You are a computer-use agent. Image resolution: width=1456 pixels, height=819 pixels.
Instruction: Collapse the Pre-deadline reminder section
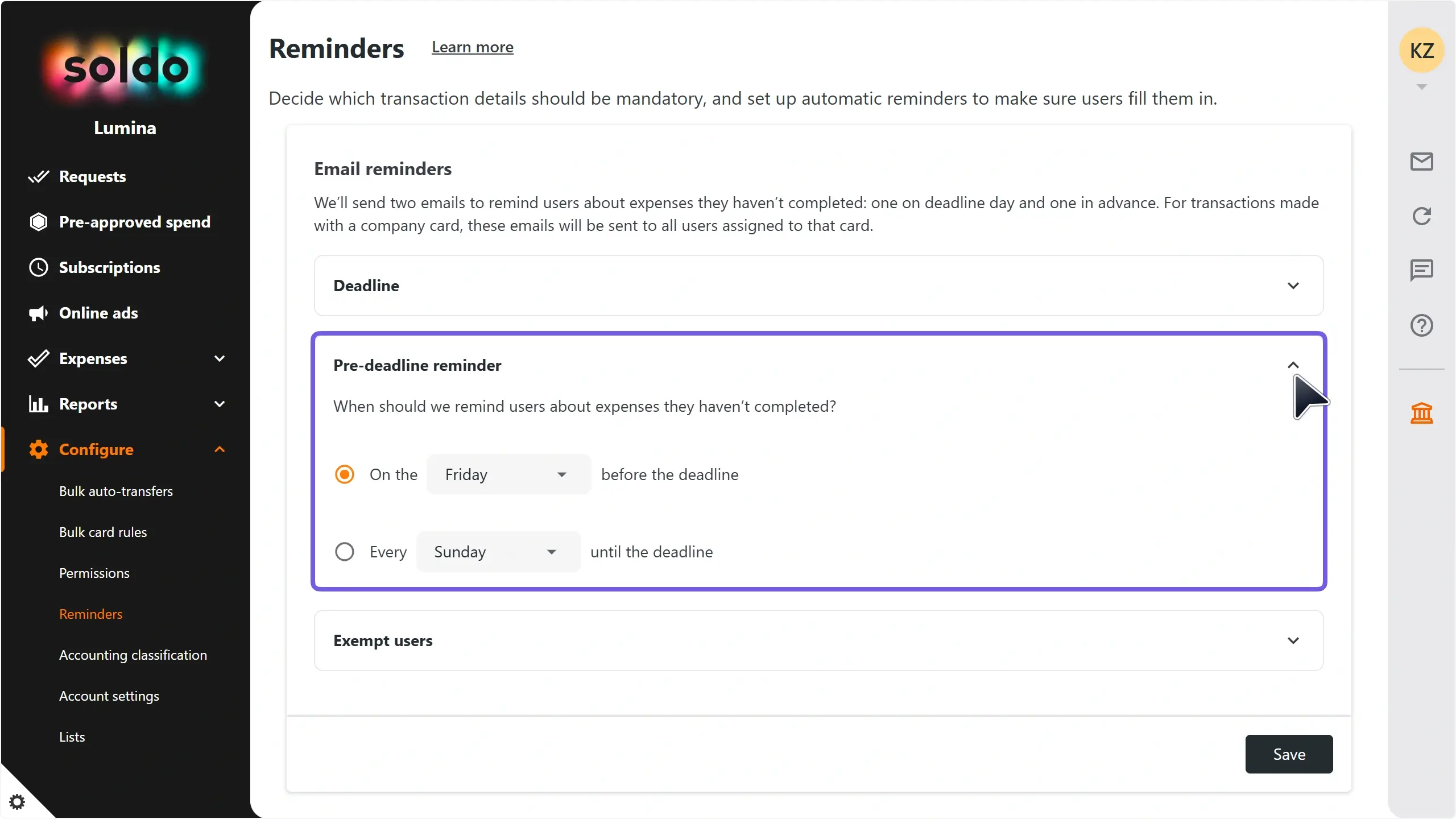tap(1293, 365)
